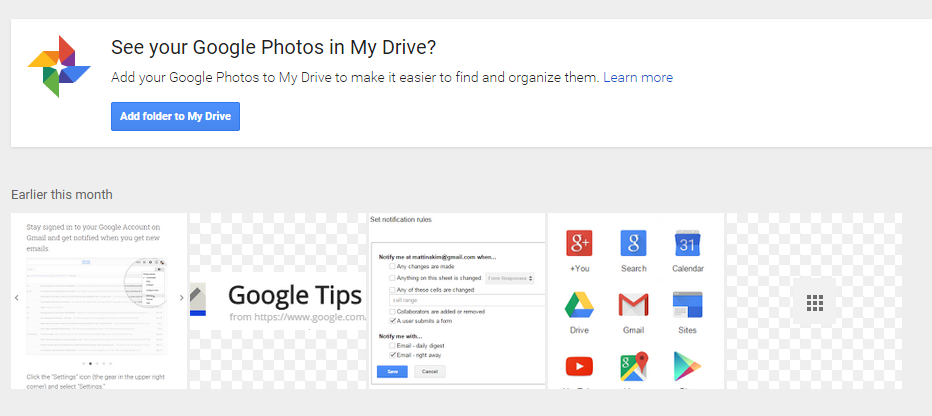The height and width of the screenshot is (416, 932).
Task: Open the Calendar 31 icon
Action: click(688, 243)
